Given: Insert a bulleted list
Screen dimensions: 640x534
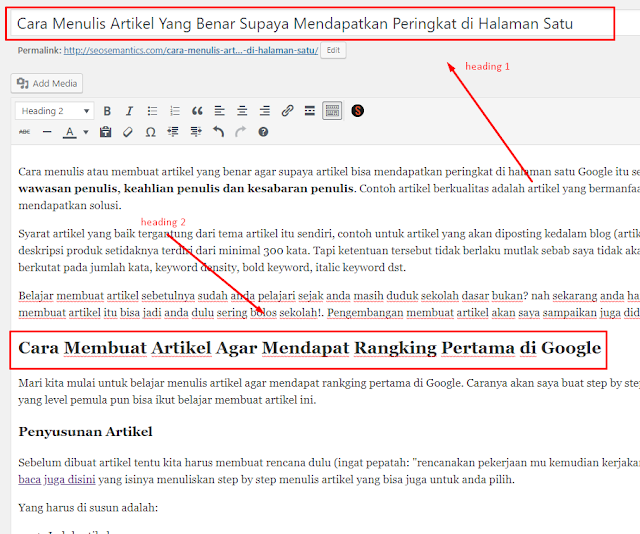Looking at the screenshot, I should [x=152, y=111].
